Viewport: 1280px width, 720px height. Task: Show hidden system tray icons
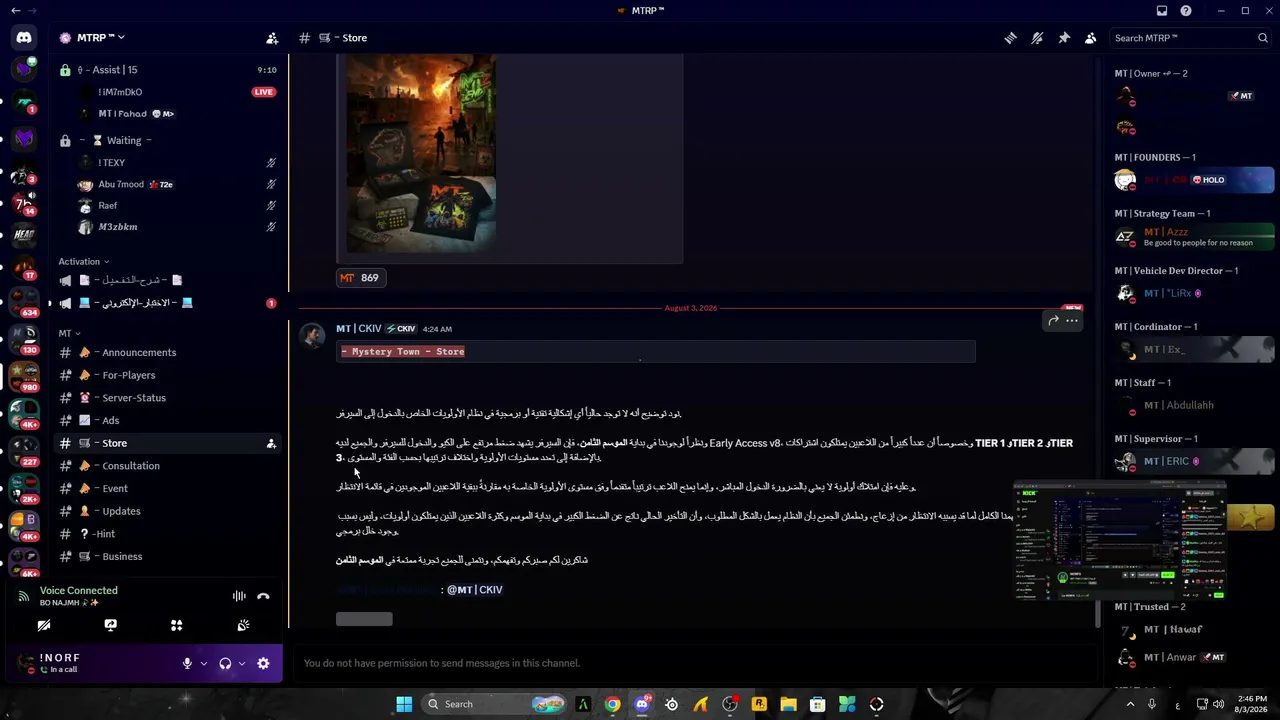[x=1131, y=704]
